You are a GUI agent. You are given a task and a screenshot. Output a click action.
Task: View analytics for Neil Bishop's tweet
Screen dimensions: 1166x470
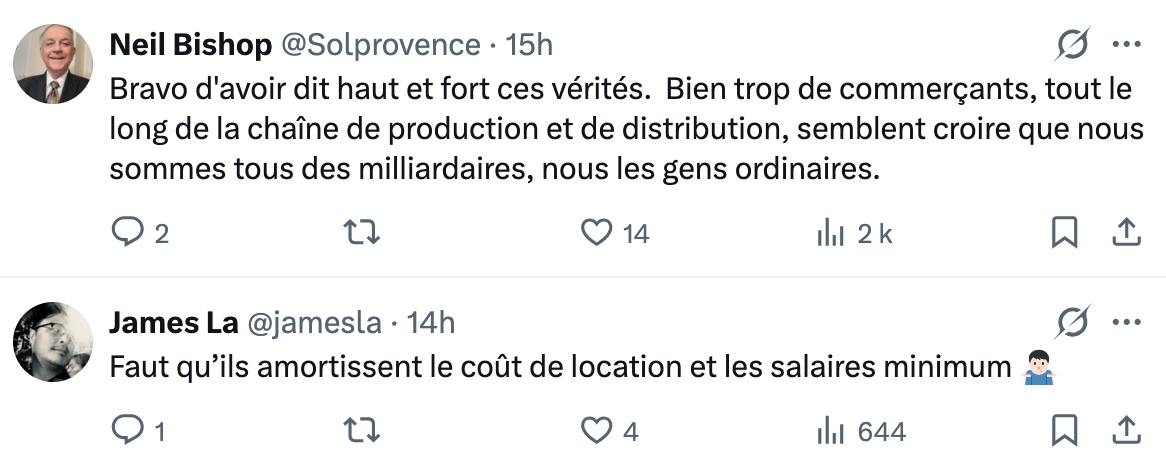(x=832, y=233)
